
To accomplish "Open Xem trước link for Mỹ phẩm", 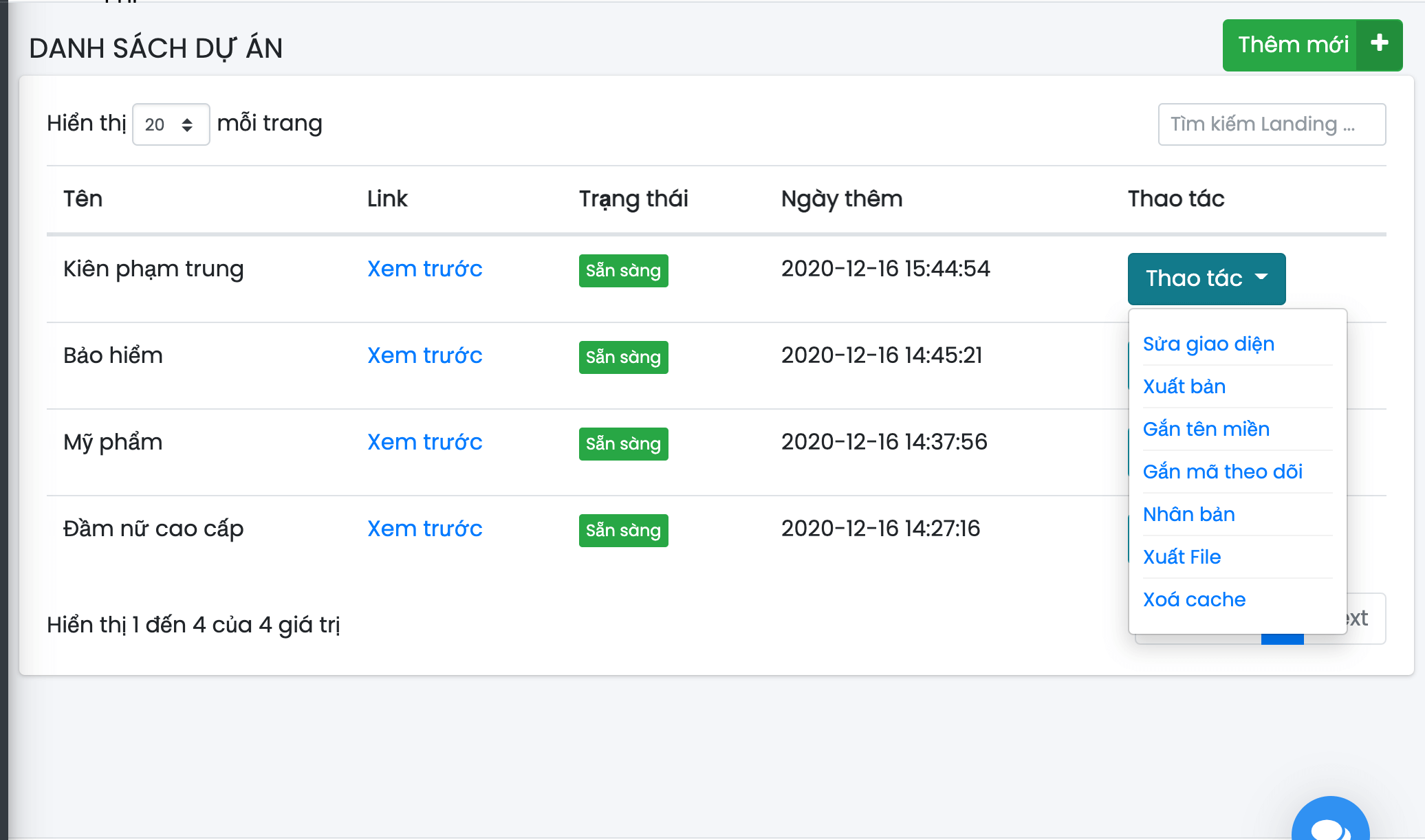I will click(x=424, y=442).
